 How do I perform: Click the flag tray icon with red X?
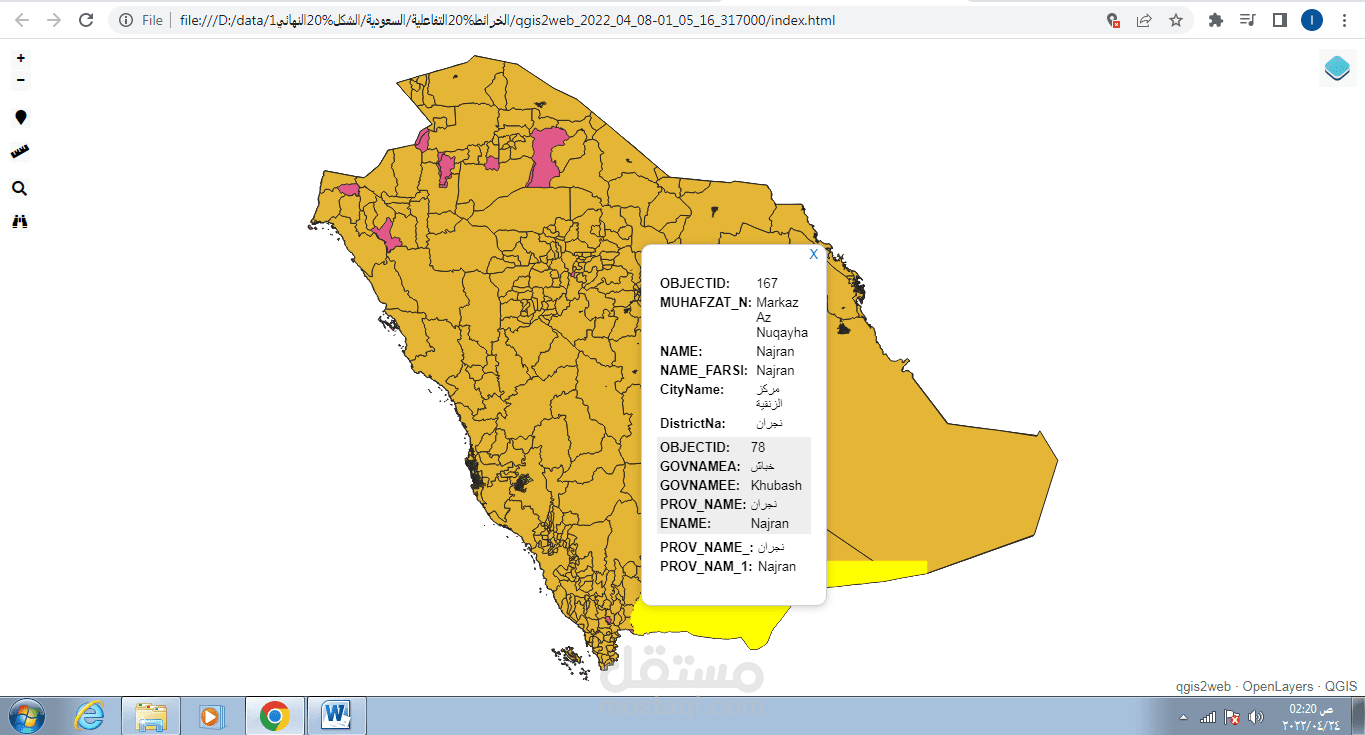(1233, 717)
